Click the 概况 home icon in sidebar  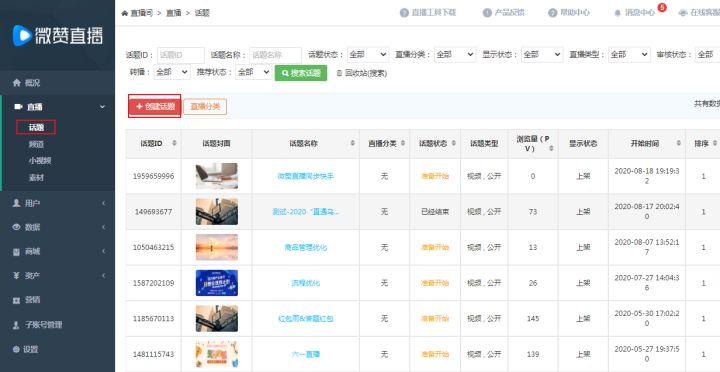(17, 83)
